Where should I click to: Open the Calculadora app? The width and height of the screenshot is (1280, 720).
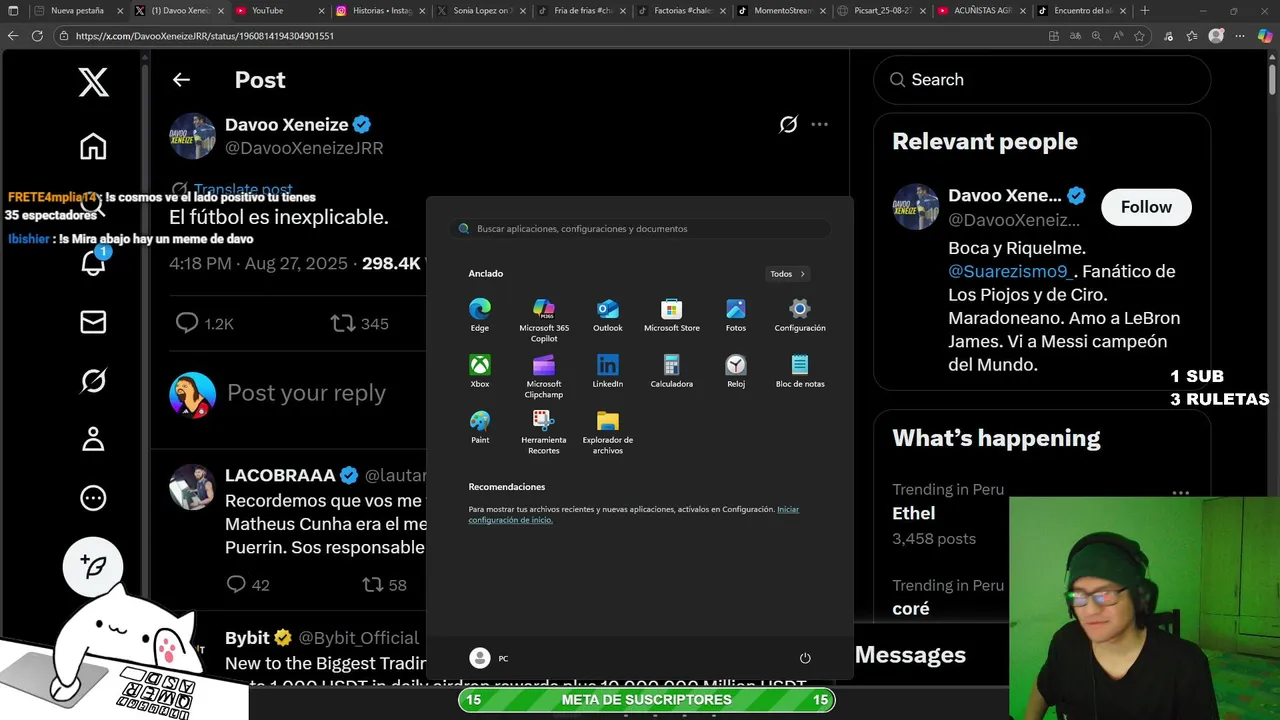click(x=672, y=370)
